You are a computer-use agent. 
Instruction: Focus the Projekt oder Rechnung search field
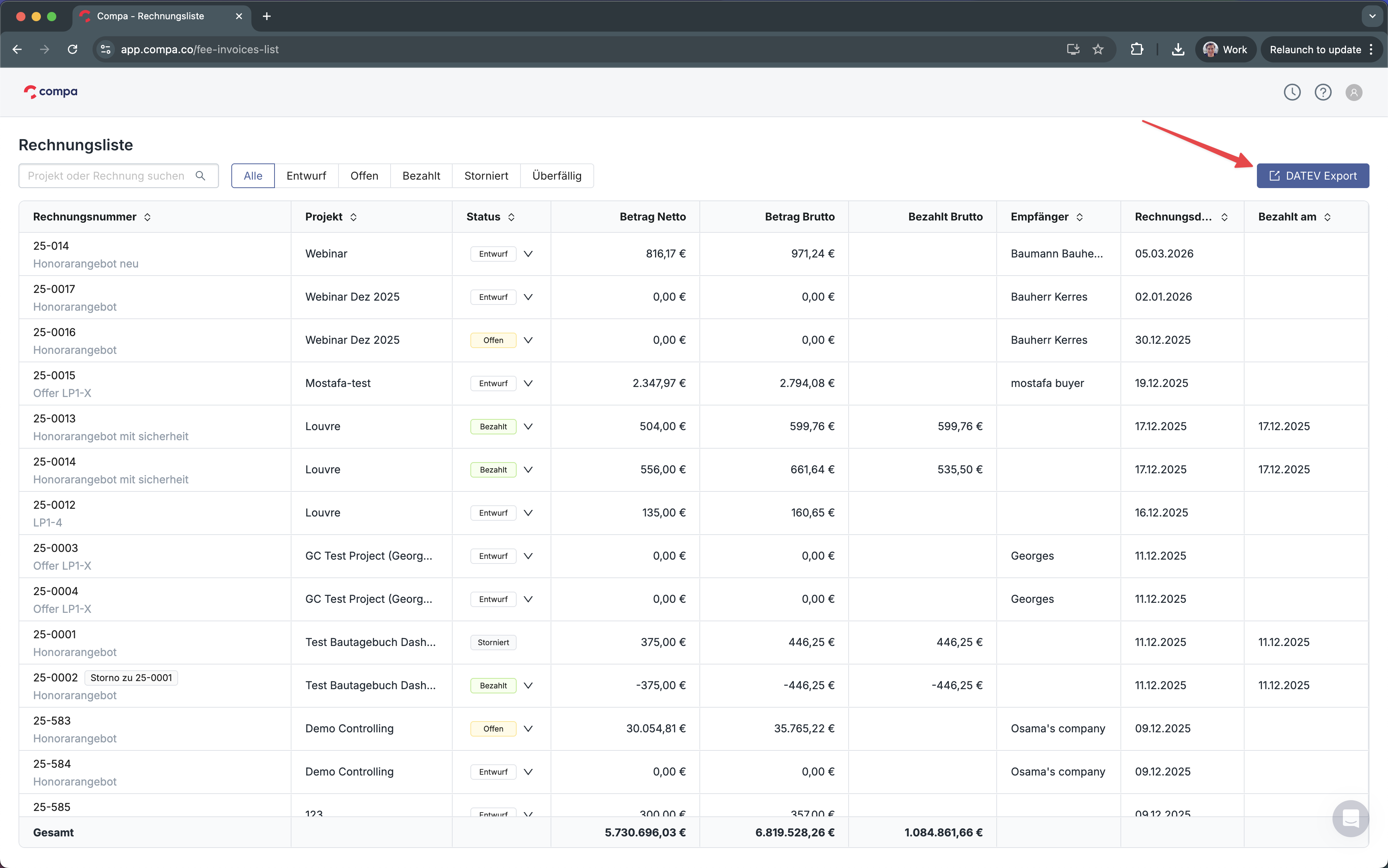[106, 176]
